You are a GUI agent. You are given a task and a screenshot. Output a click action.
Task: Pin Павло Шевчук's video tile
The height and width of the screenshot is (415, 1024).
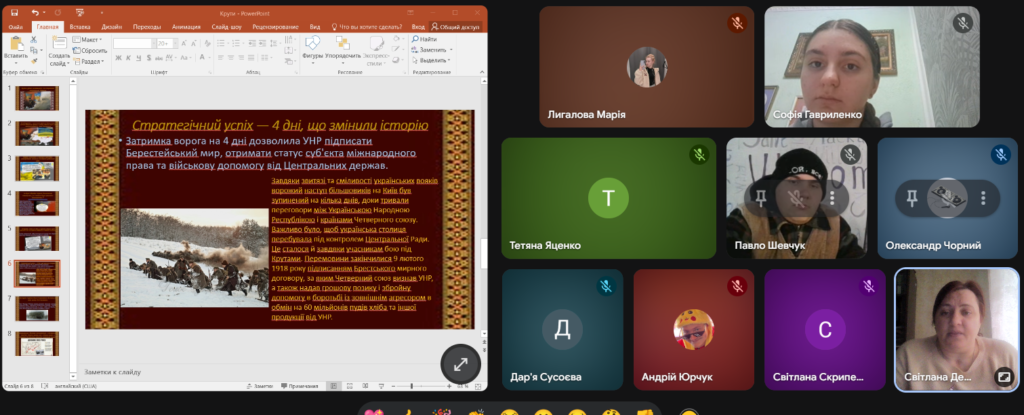(762, 197)
